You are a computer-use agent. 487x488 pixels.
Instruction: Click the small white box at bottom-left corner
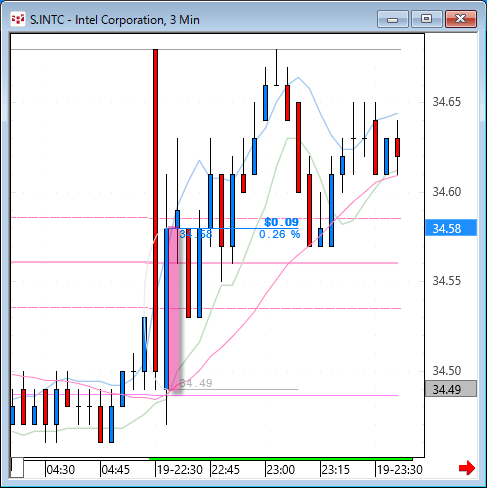pyautogui.click(x=17, y=468)
